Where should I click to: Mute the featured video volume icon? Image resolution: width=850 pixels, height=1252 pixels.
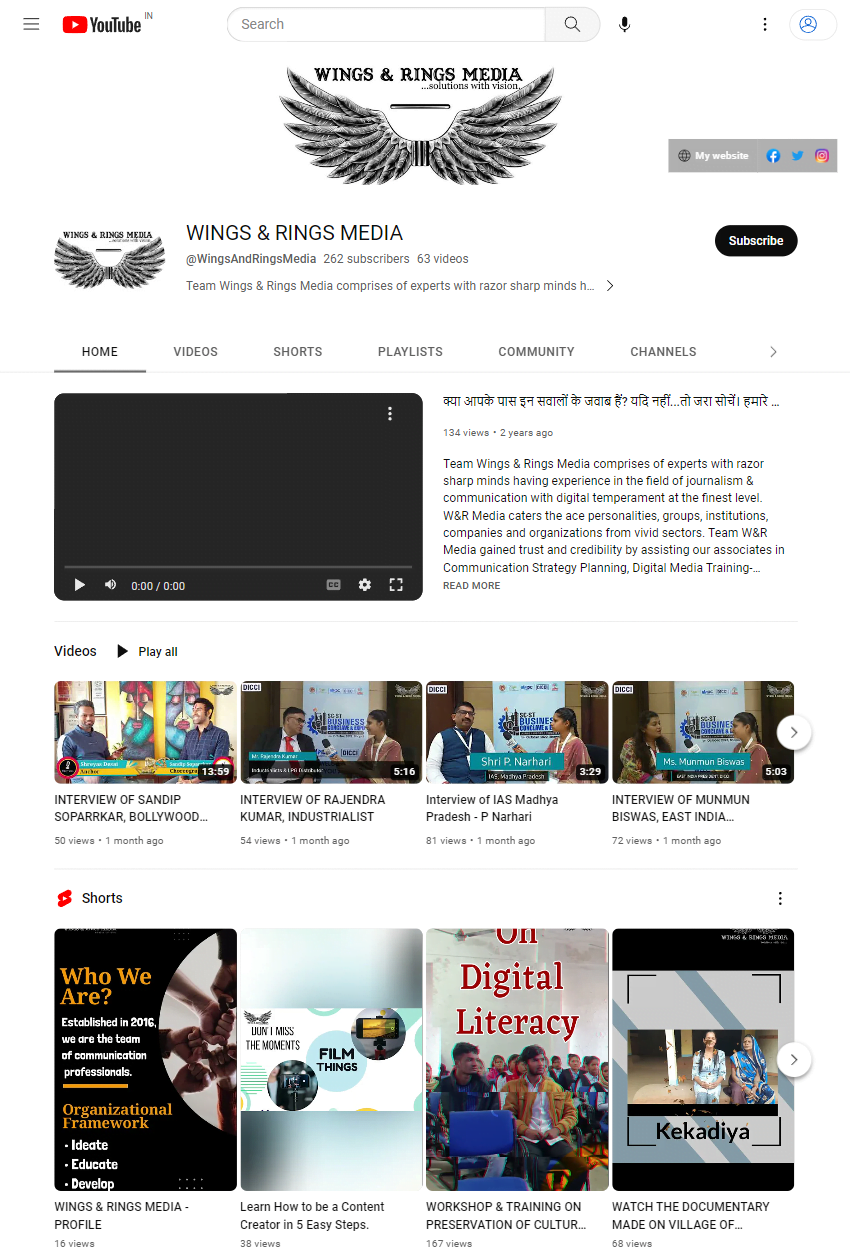(110, 585)
